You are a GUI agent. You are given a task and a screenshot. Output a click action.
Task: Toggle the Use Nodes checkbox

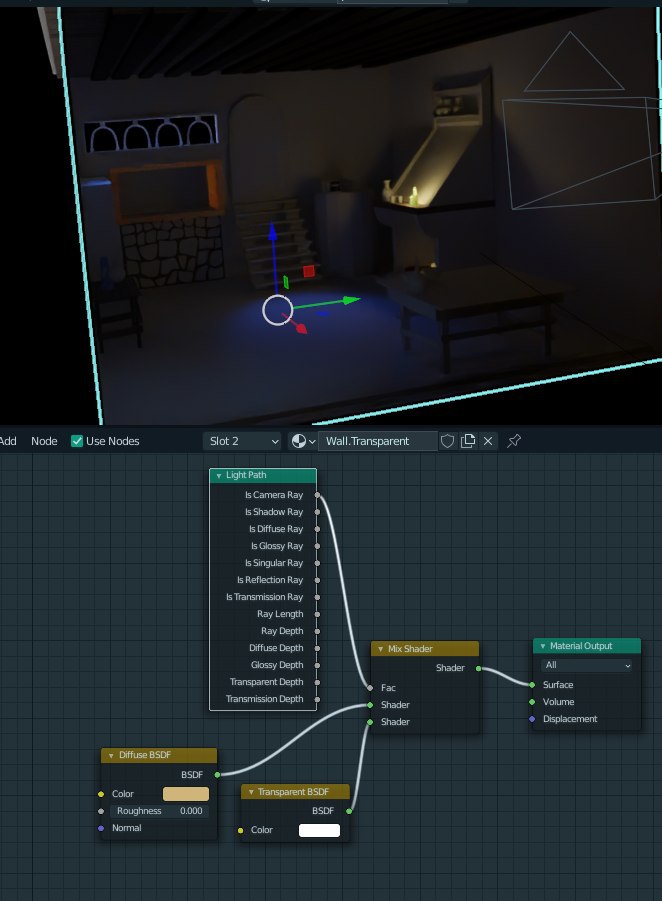pyautogui.click(x=77, y=441)
